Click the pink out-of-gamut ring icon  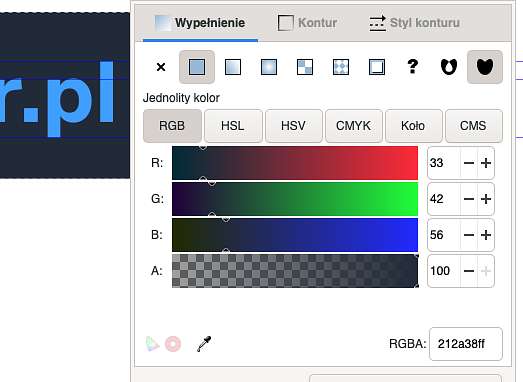[173, 344]
